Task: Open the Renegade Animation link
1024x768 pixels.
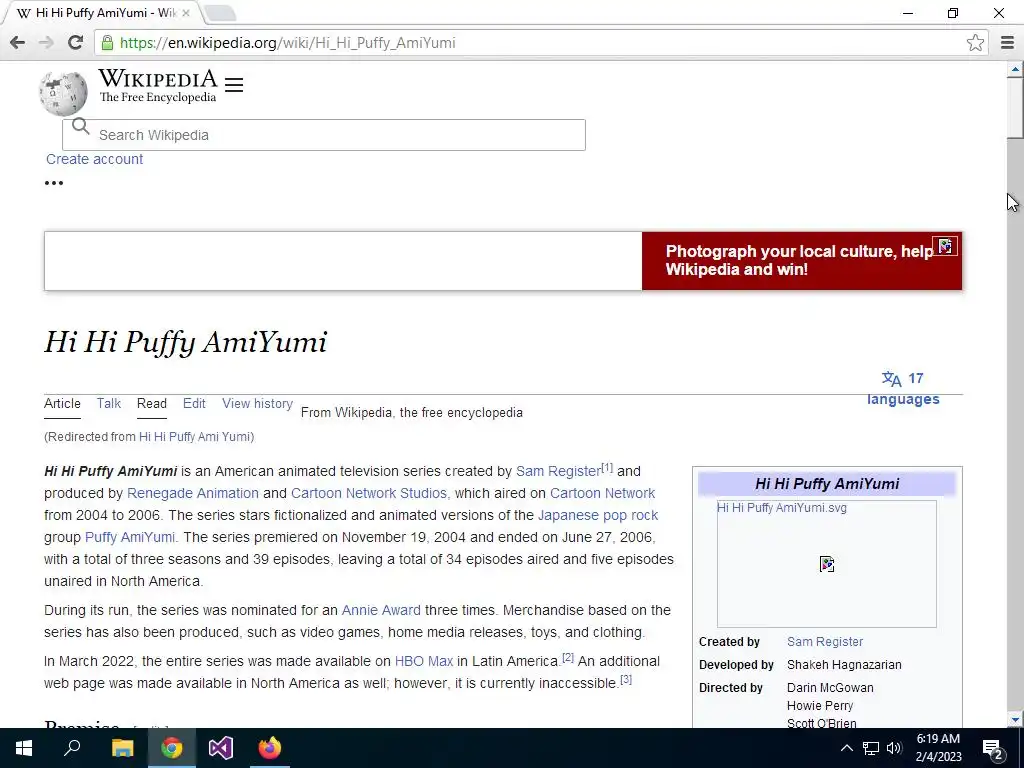Action: coord(193,493)
